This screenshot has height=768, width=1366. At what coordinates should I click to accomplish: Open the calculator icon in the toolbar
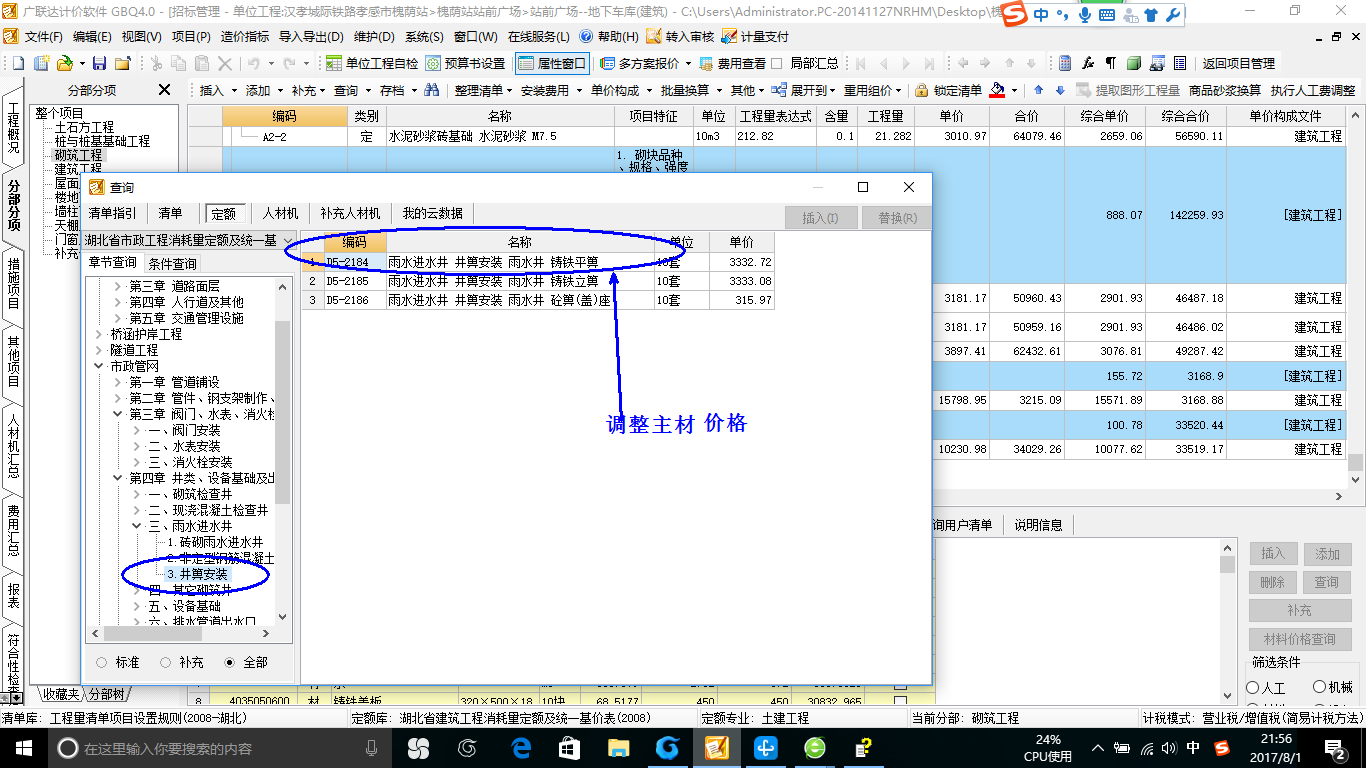[x=1066, y=63]
